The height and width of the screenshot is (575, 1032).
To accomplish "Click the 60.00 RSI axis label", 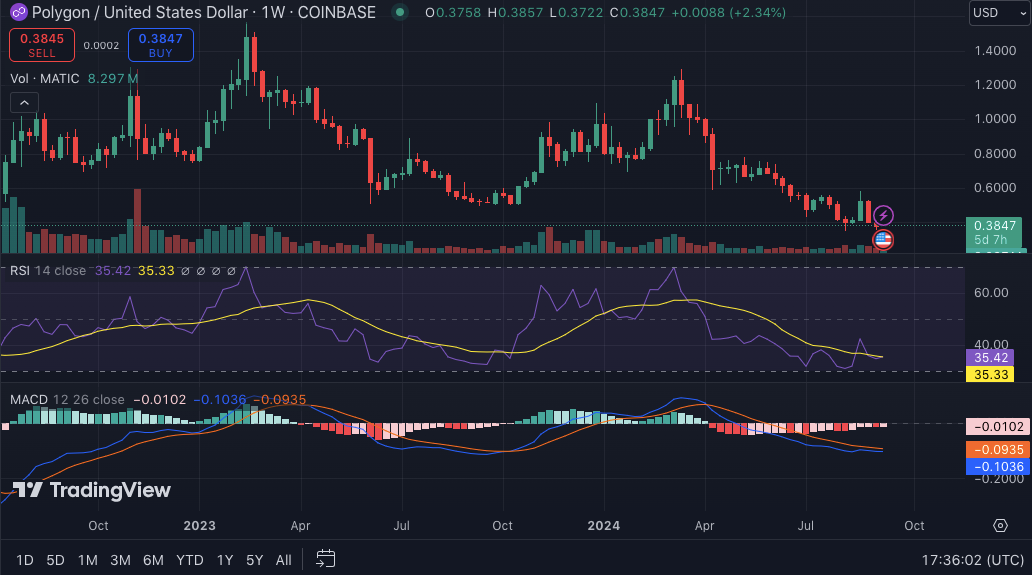I will tap(991, 292).
